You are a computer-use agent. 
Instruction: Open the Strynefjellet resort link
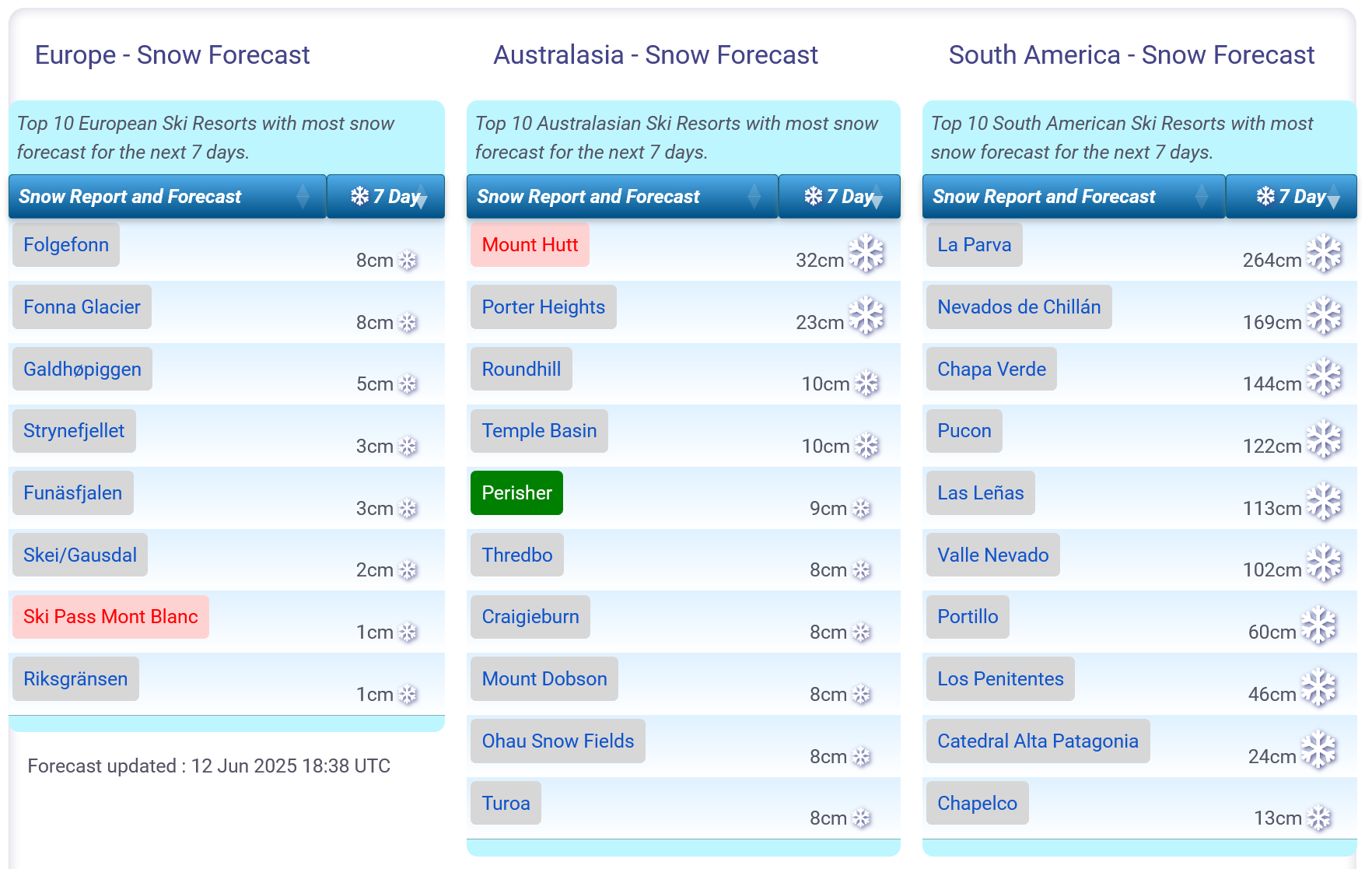pyautogui.click(x=74, y=430)
